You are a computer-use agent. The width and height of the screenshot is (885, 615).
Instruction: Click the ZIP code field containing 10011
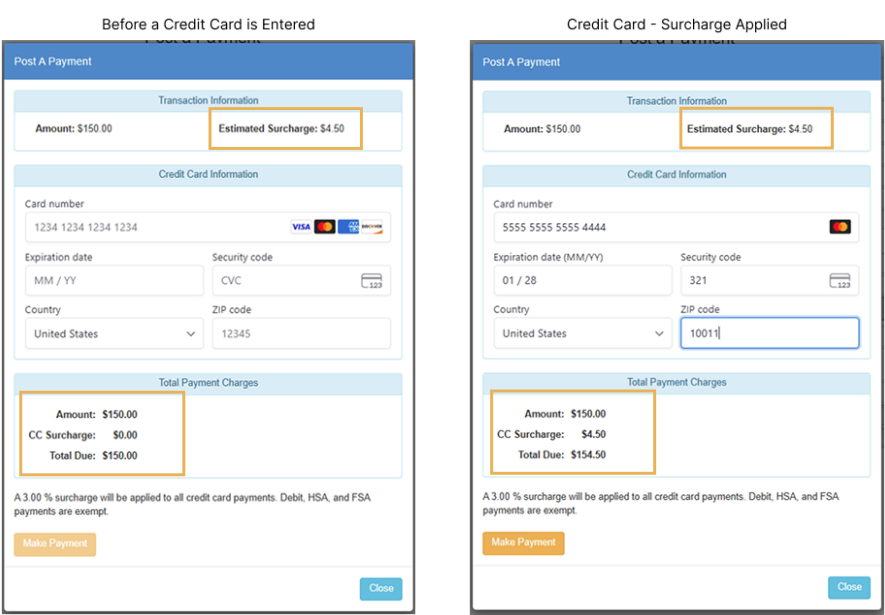pyautogui.click(x=770, y=333)
